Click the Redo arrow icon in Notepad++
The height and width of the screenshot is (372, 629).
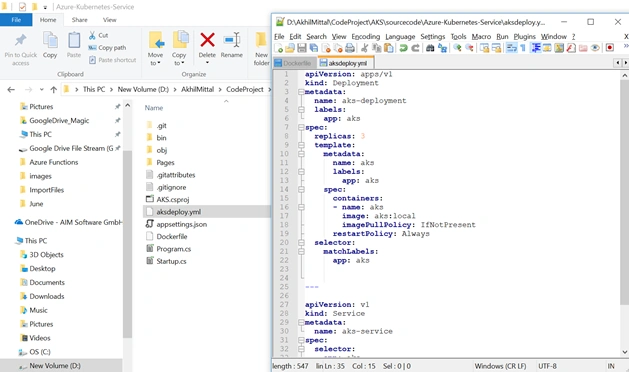(416, 48)
